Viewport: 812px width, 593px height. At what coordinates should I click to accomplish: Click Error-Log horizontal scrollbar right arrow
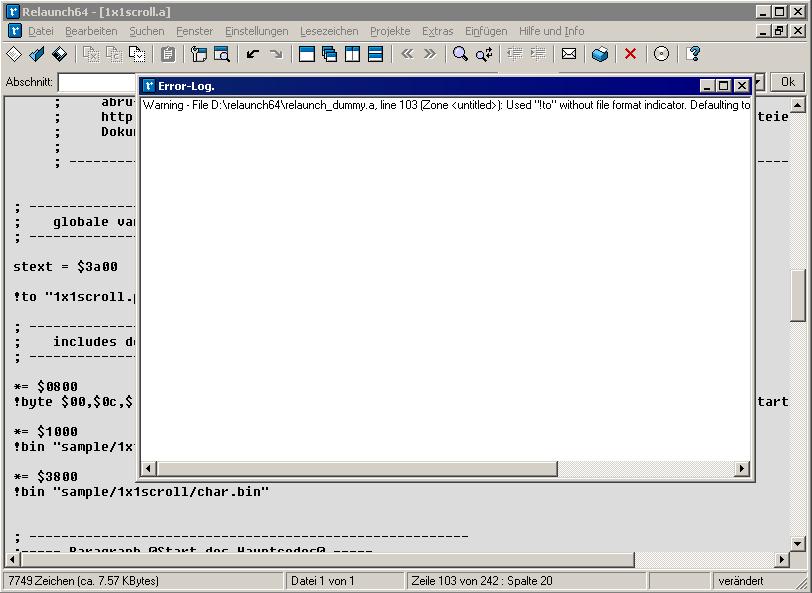click(742, 468)
